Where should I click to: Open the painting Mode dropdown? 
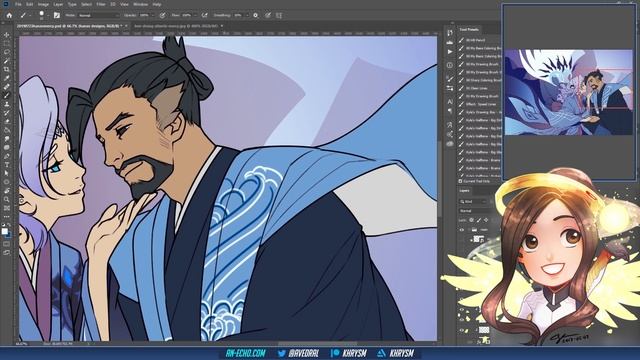pos(98,15)
